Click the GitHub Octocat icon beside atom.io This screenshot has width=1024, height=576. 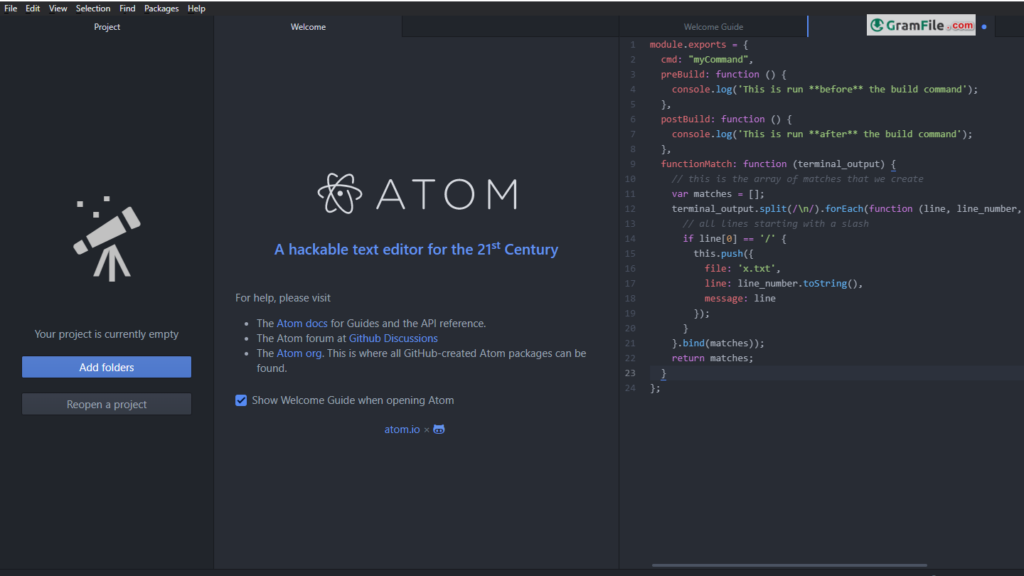pyautogui.click(x=438, y=429)
